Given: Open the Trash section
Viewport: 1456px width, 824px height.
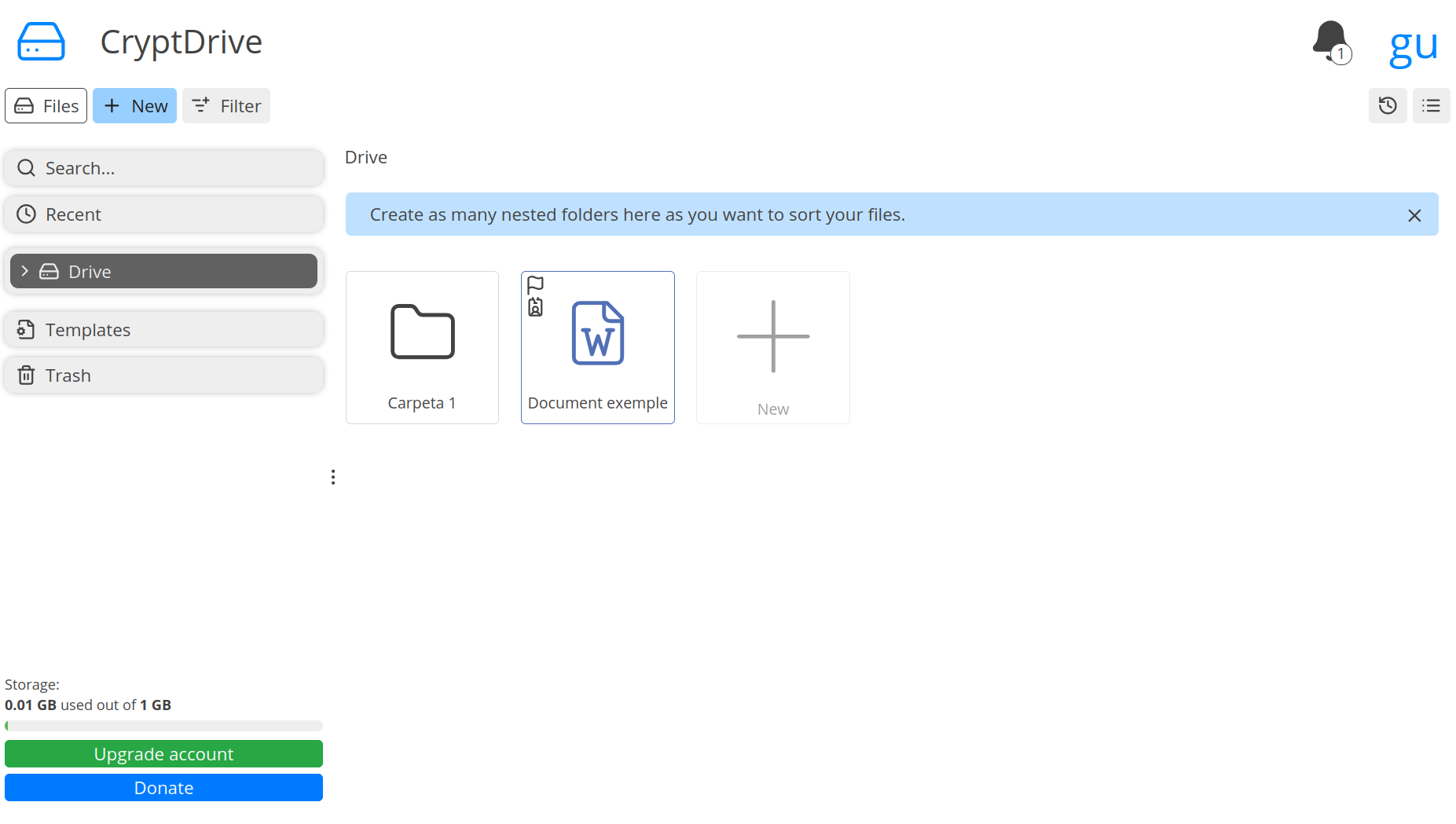Looking at the screenshot, I should (164, 375).
